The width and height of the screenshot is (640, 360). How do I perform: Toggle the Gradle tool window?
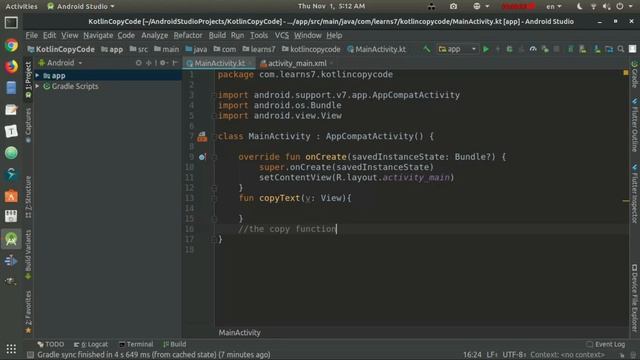[635, 74]
